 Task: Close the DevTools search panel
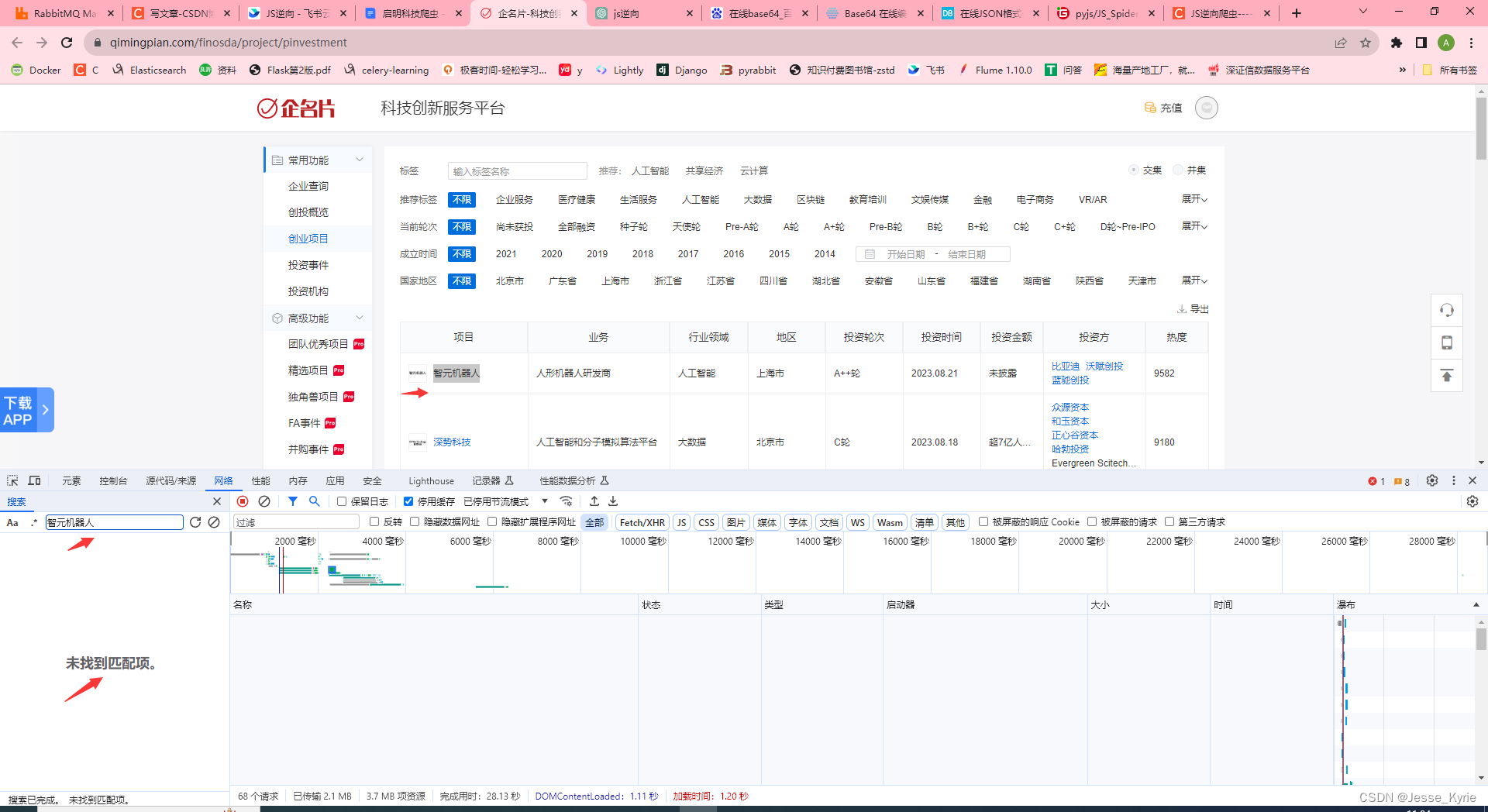217,501
